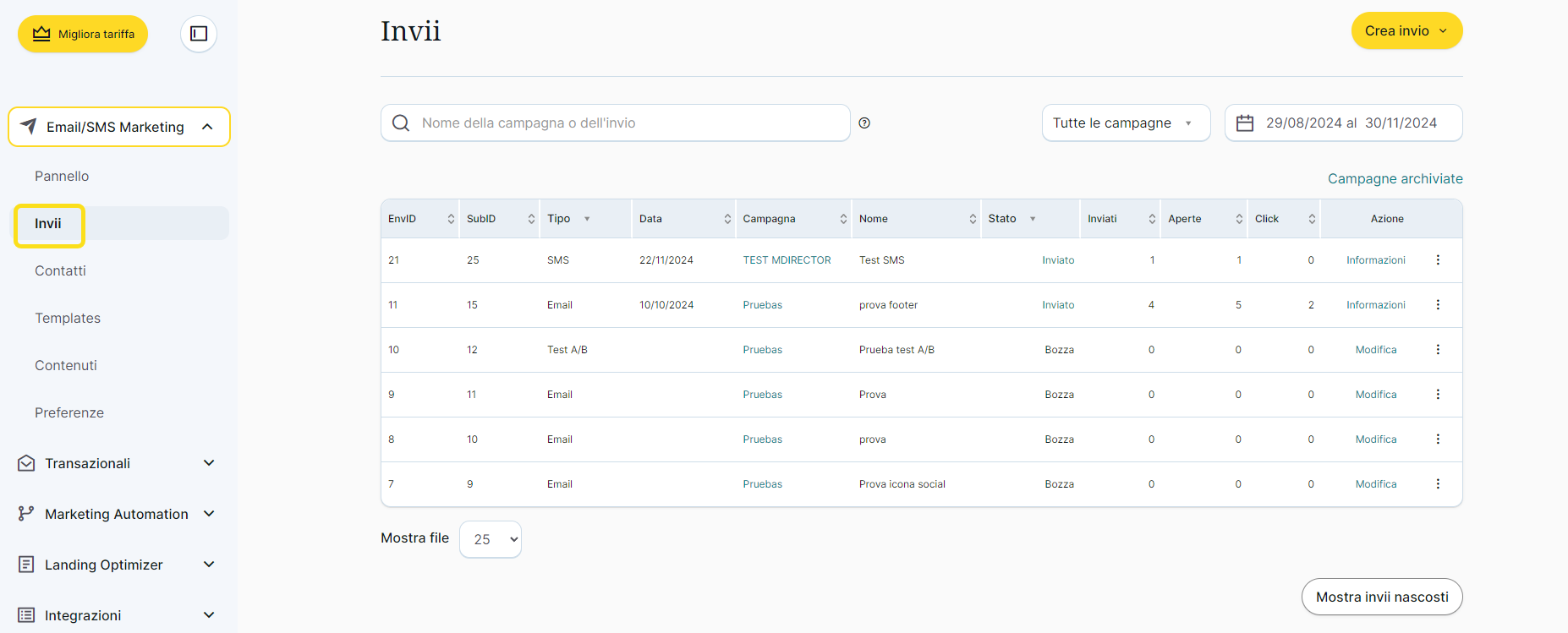Viewport: 1568px width, 633px height.
Task: Change Mostra file rows-per-page selector
Action: tap(491, 539)
